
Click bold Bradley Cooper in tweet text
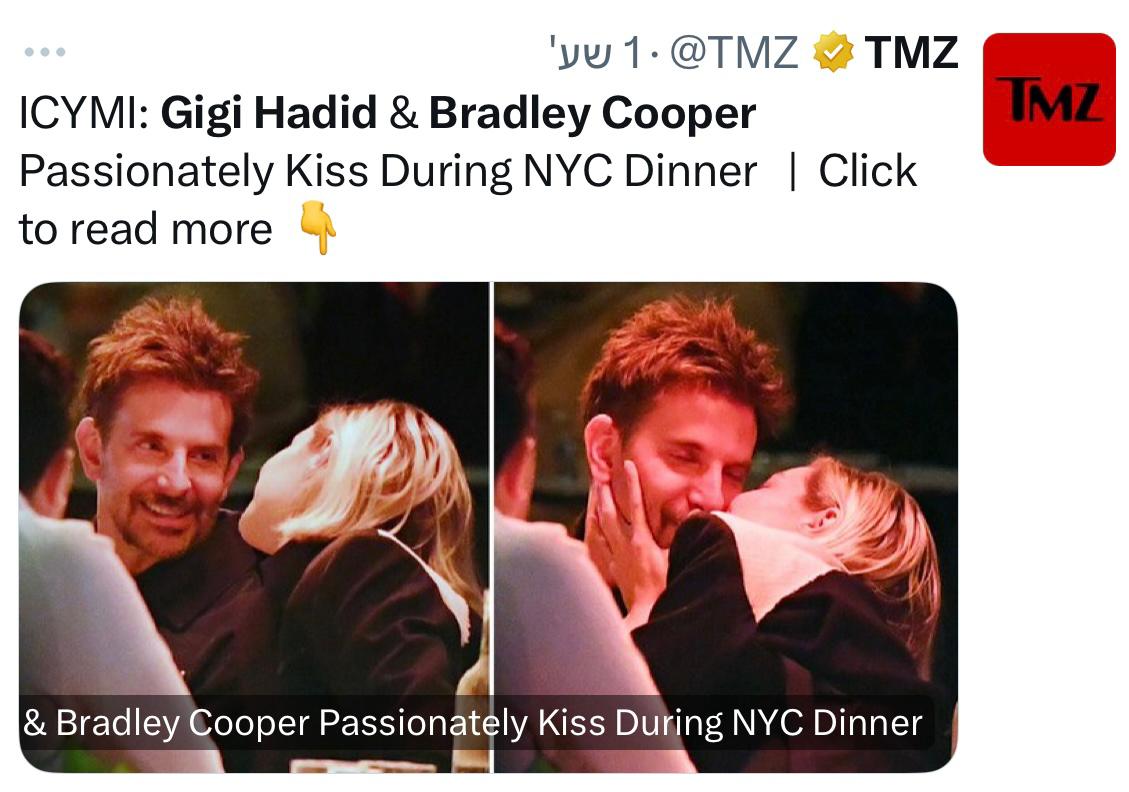point(592,114)
